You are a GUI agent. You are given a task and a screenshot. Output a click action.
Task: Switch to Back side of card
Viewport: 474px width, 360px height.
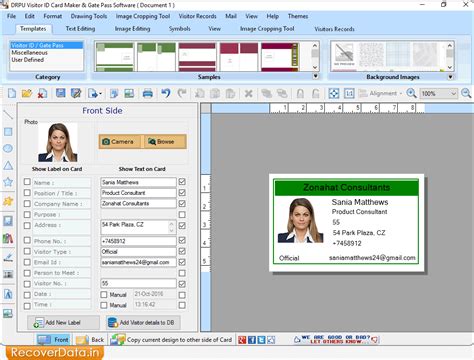point(90,340)
